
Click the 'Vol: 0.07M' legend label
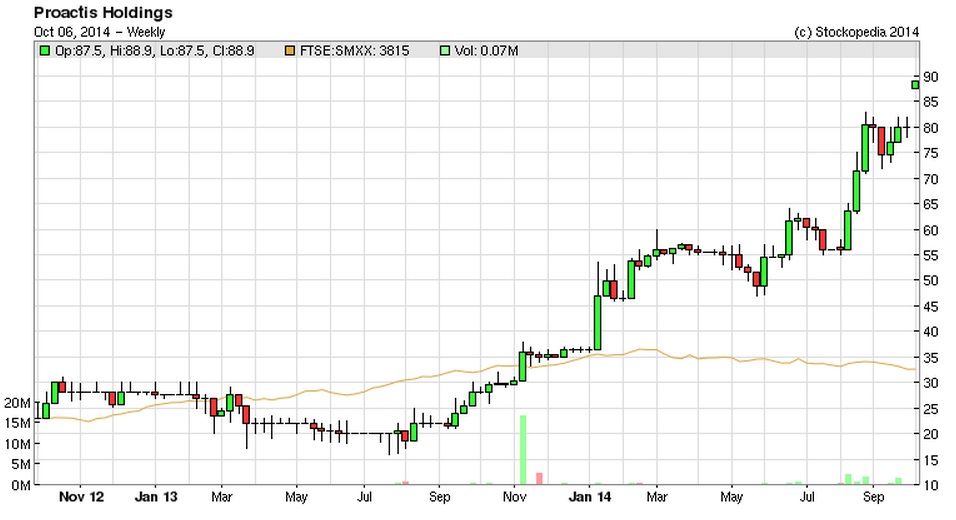(x=487, y=51)
